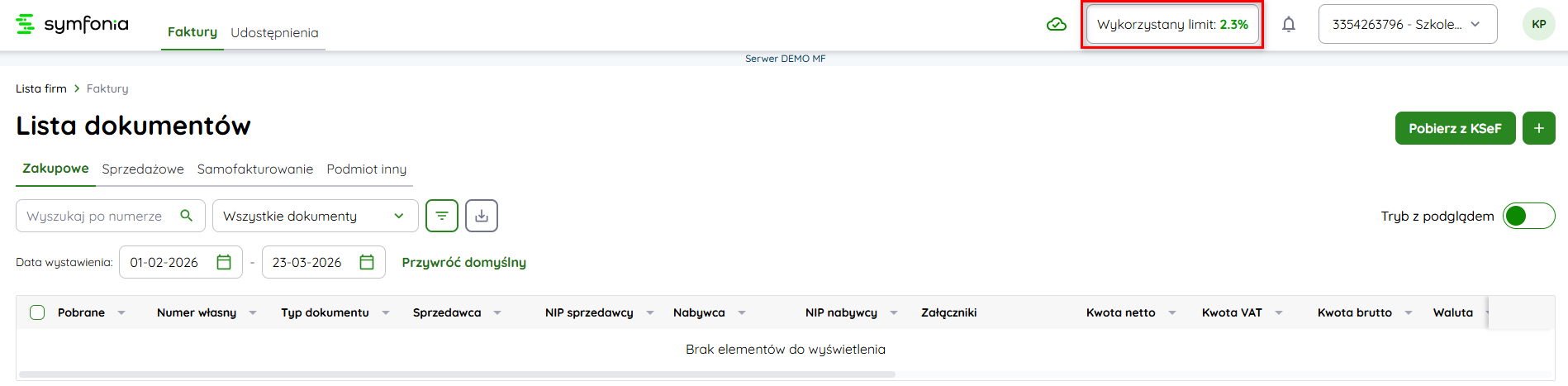Open calendar for start date 01-02-2026
The image size is (1568, 386).
click(224, 262)
